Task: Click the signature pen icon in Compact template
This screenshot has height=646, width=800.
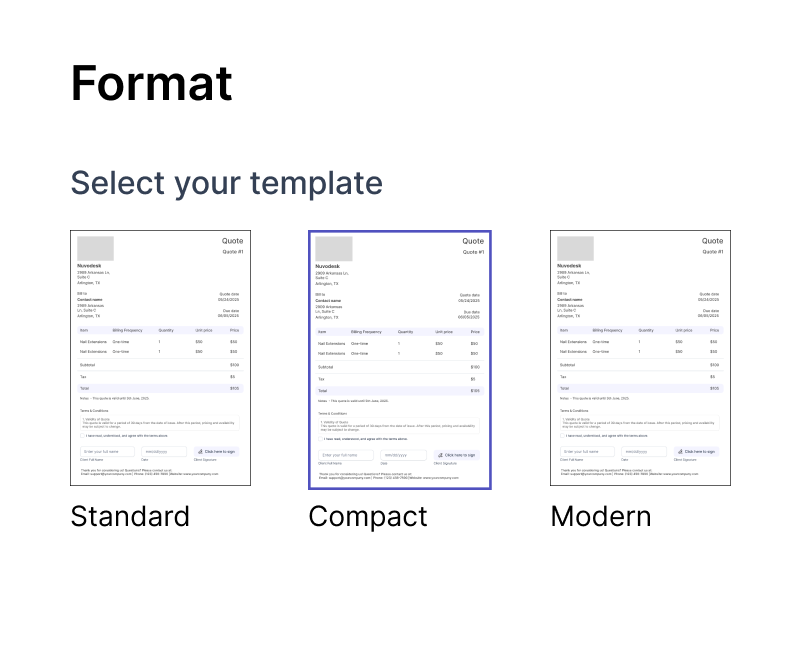Action: click(440, 455)
